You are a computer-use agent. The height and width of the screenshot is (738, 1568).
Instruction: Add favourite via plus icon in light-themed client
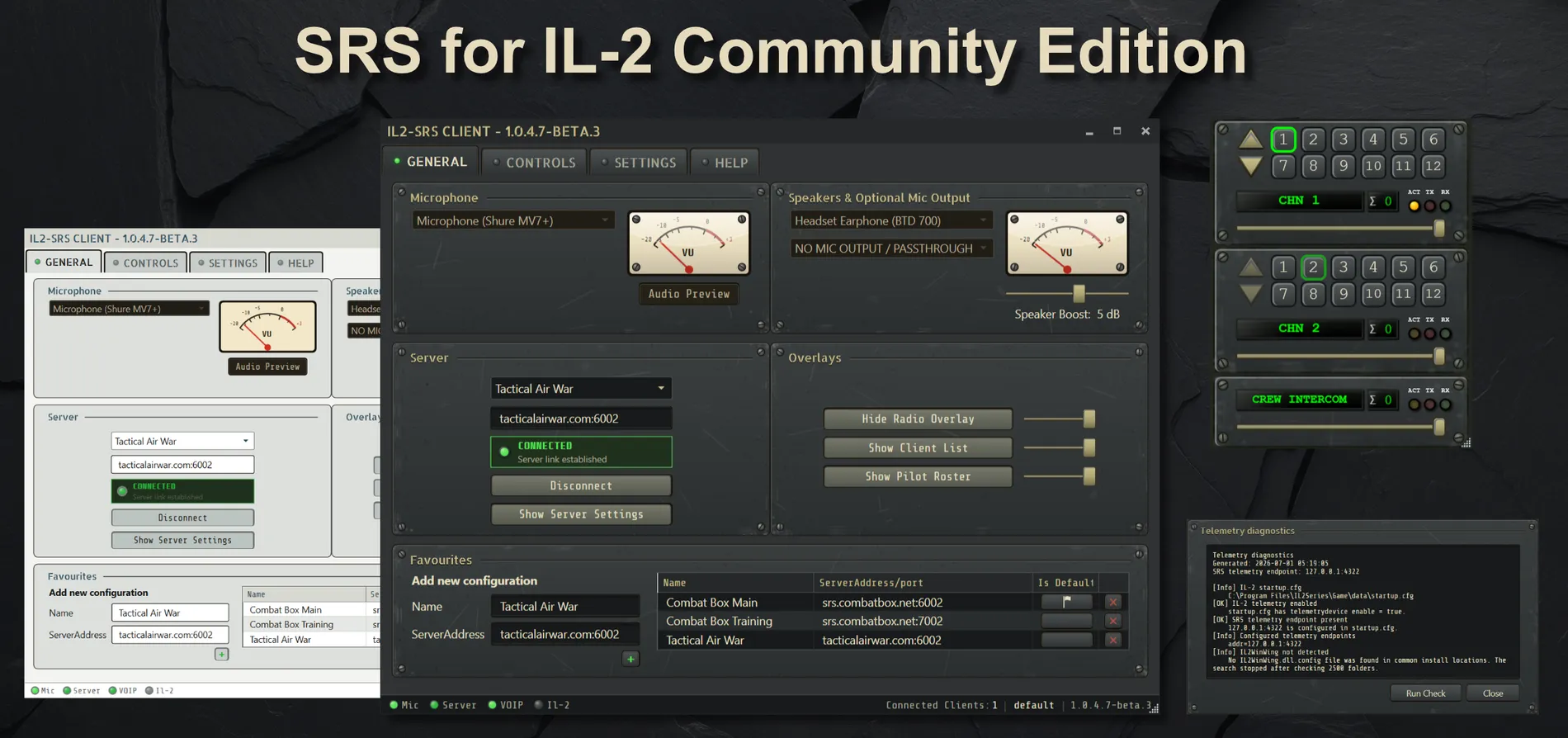[222, 654]
